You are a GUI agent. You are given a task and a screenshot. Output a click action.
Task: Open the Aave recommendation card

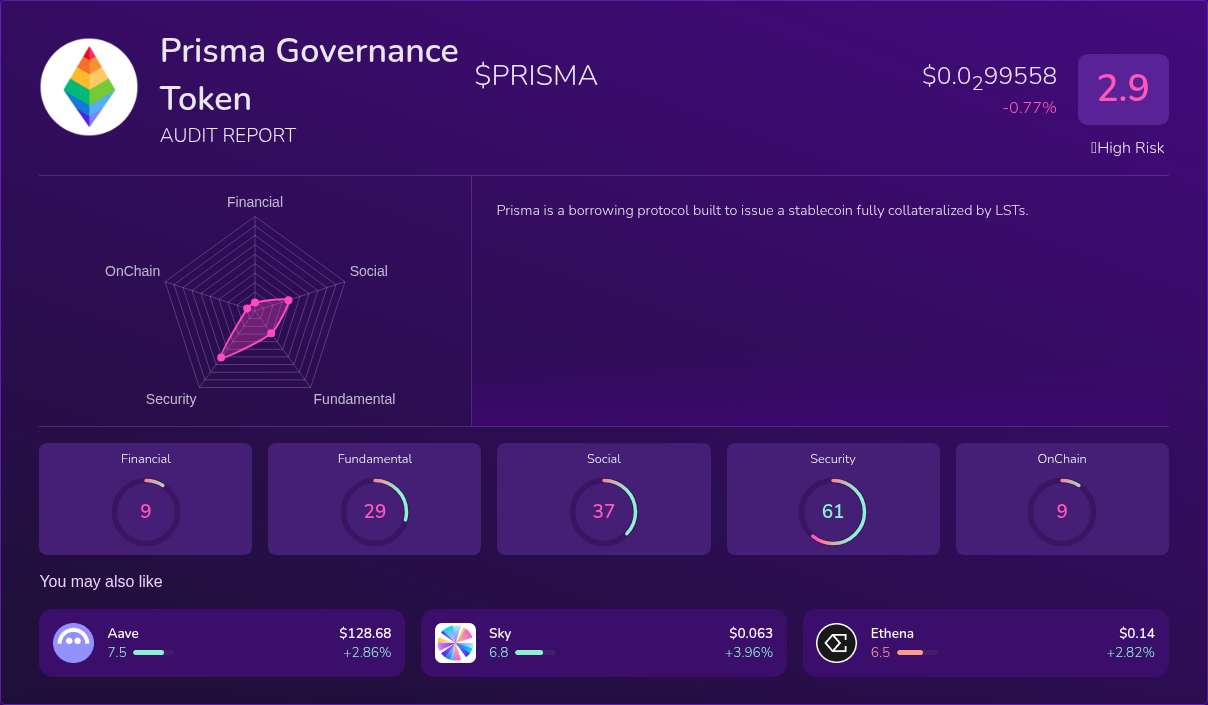click(x=222, y=643)
